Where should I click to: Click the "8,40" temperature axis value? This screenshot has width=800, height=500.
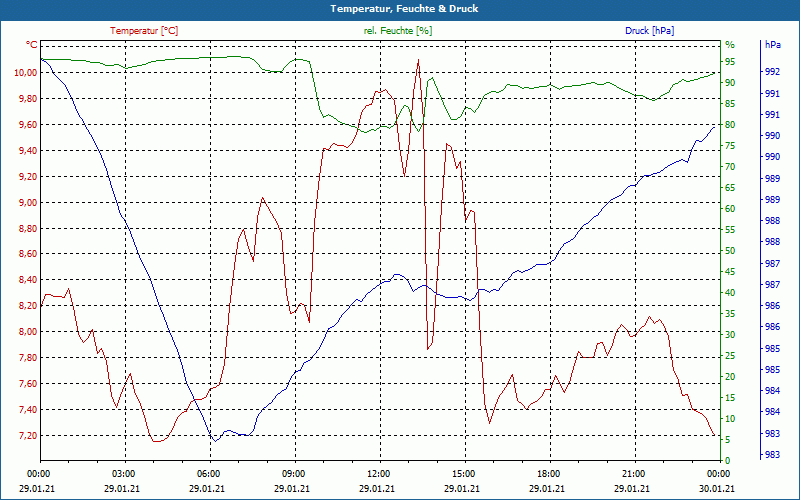click(28, 280)
